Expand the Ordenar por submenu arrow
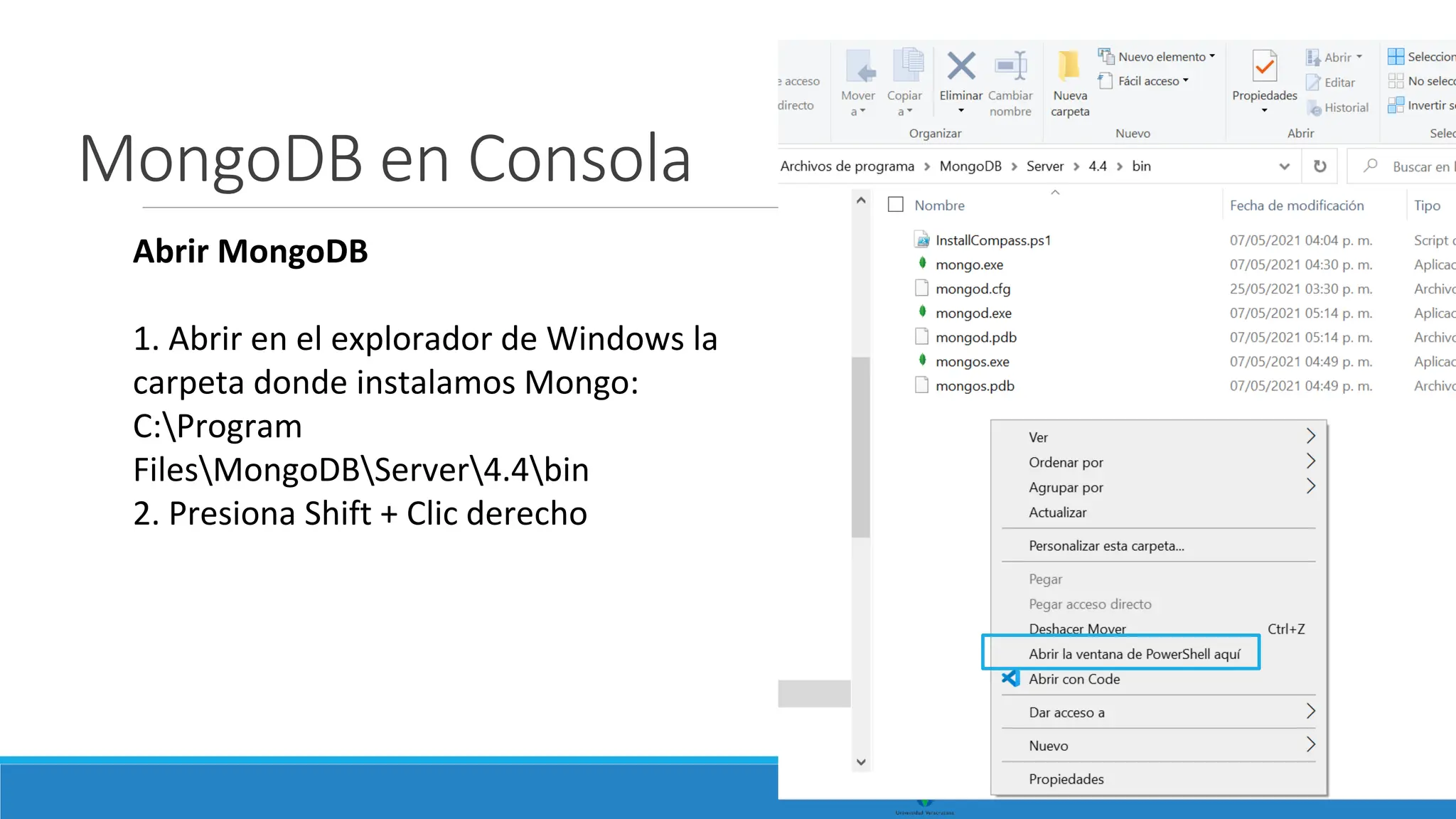Screen dimensions: 1456x819 click(x=1311, y=461)
